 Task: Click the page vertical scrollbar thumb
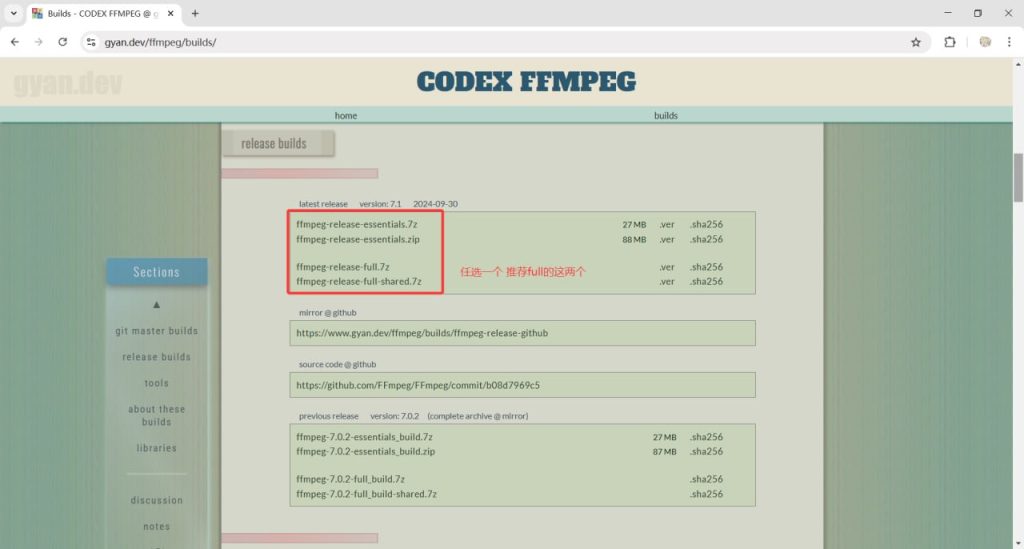click(x=1017, y=178)
